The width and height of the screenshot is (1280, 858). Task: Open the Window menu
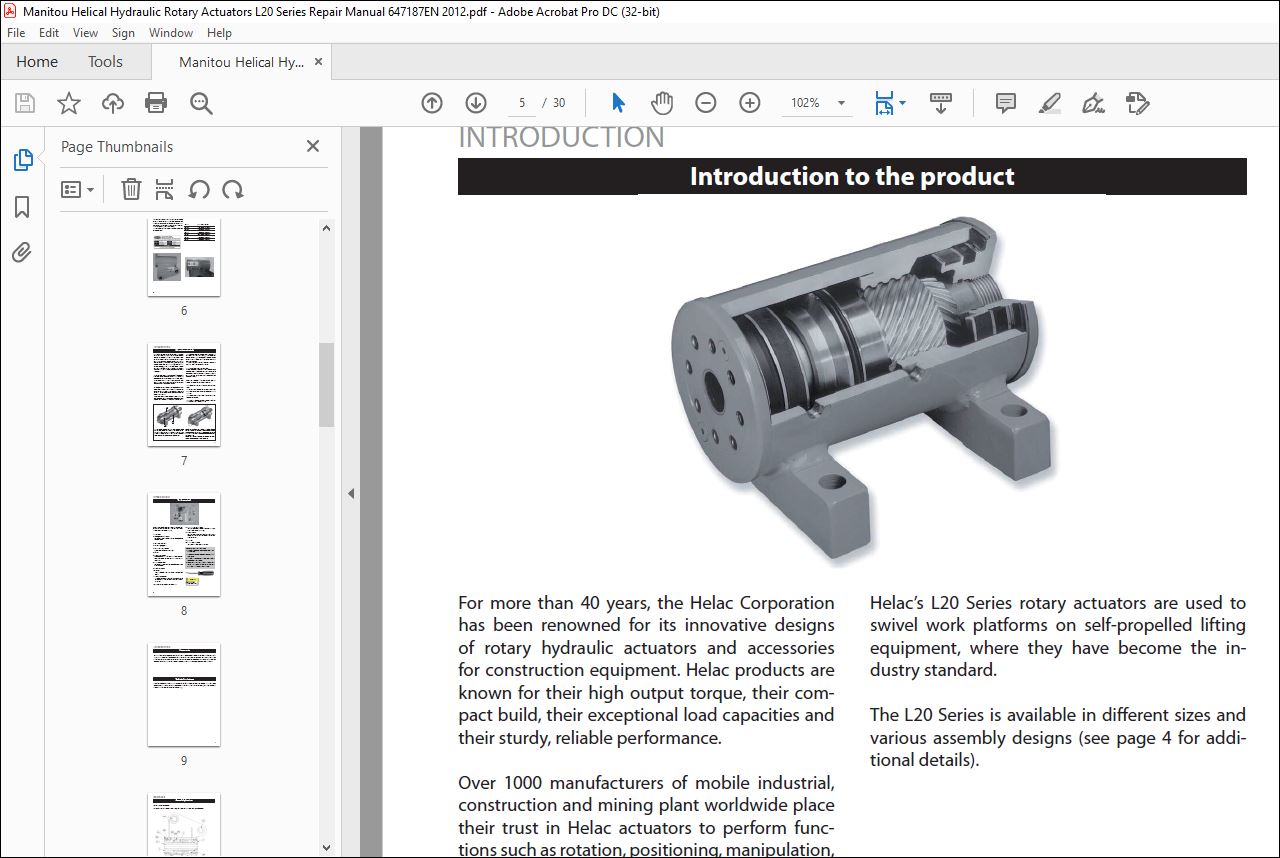coord(171,33)
